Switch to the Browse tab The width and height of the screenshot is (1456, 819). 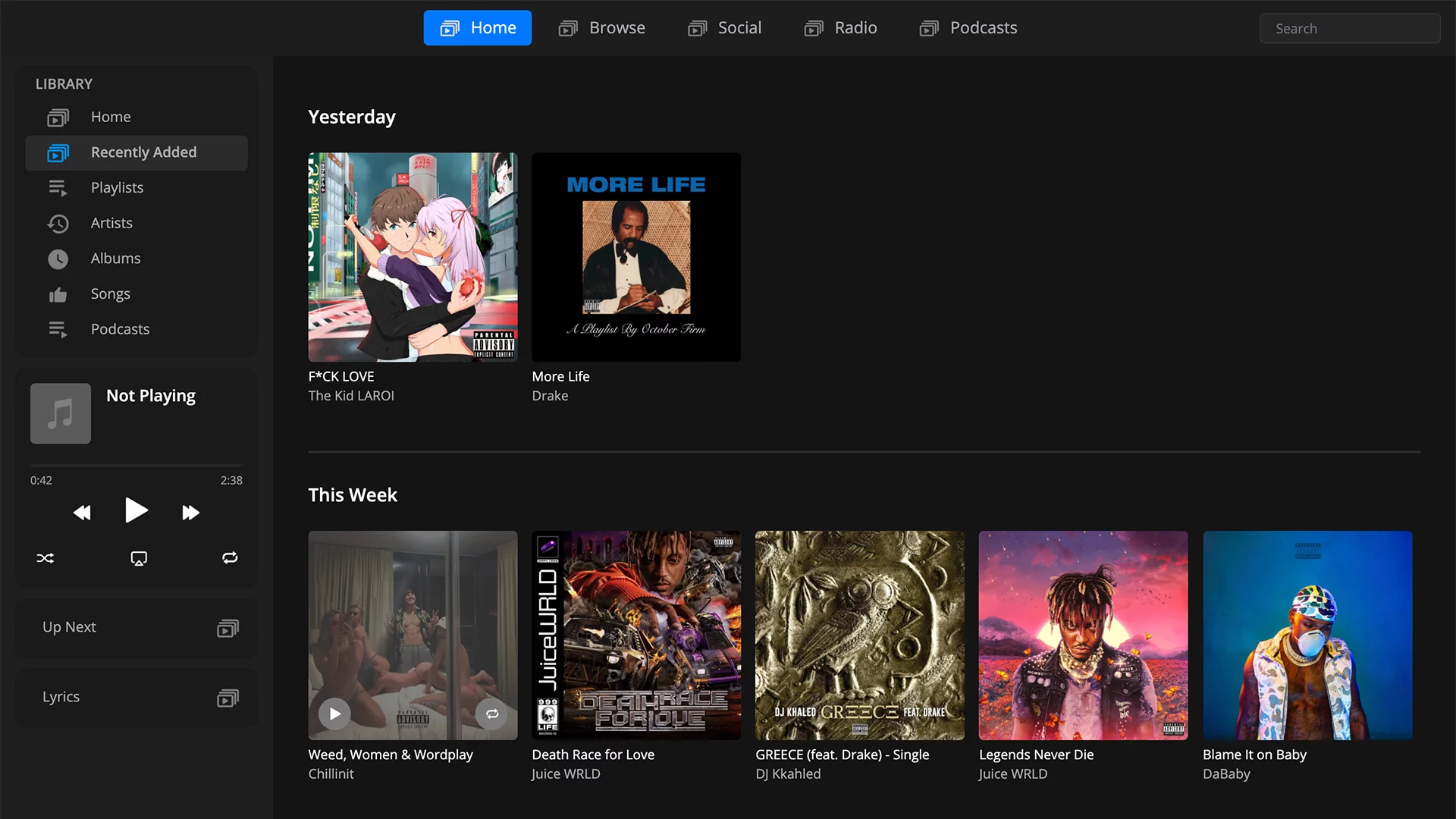pyautogui.click(x=602, y=28)
